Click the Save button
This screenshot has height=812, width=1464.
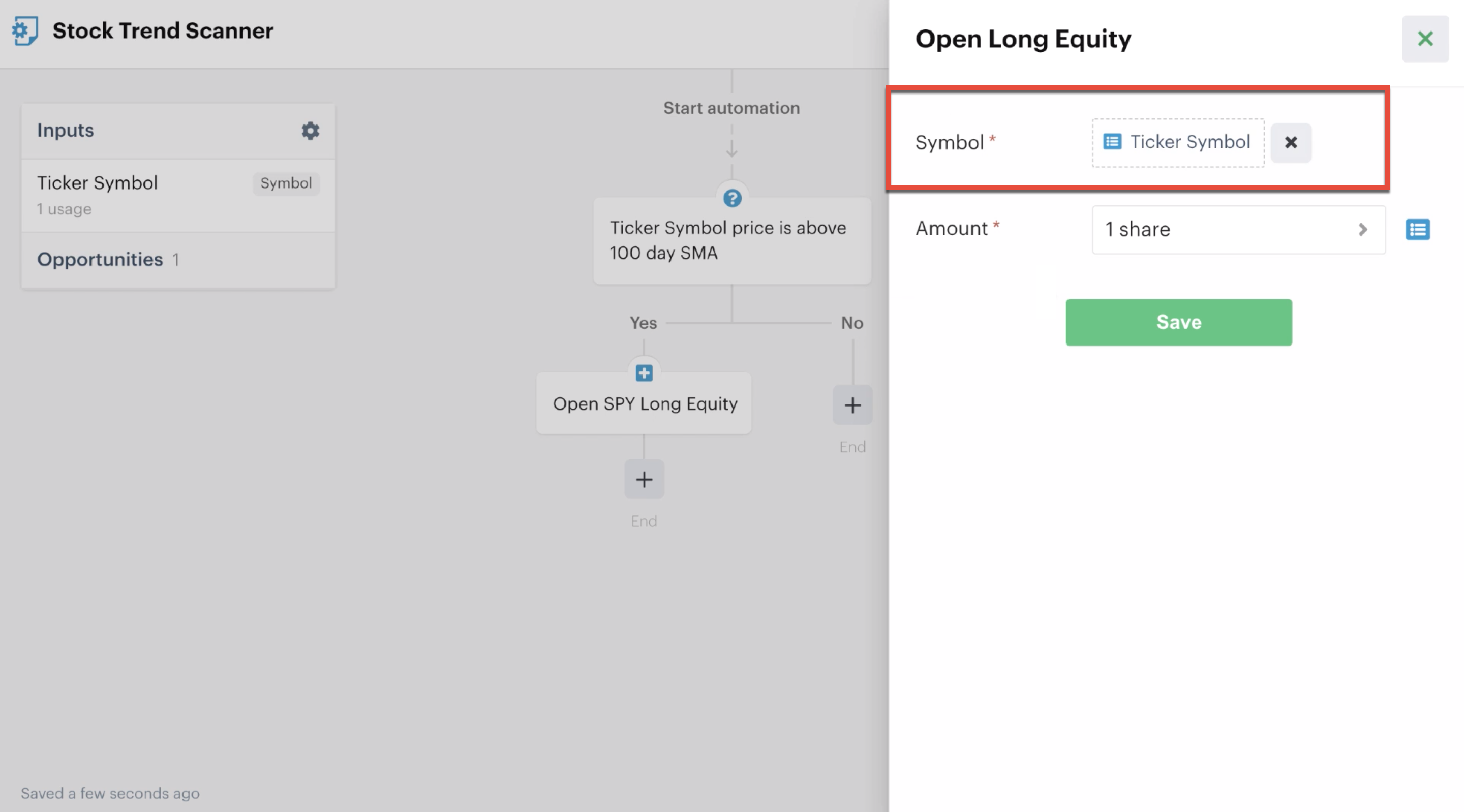coord(1179,322)
